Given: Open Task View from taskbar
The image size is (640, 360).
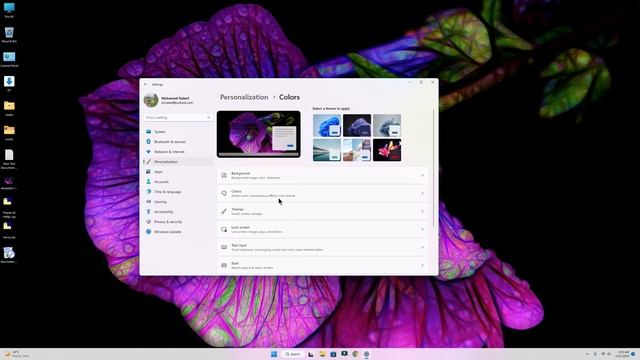Looking at the screenshot, I should pyautogui.click(x=311, y=354).
